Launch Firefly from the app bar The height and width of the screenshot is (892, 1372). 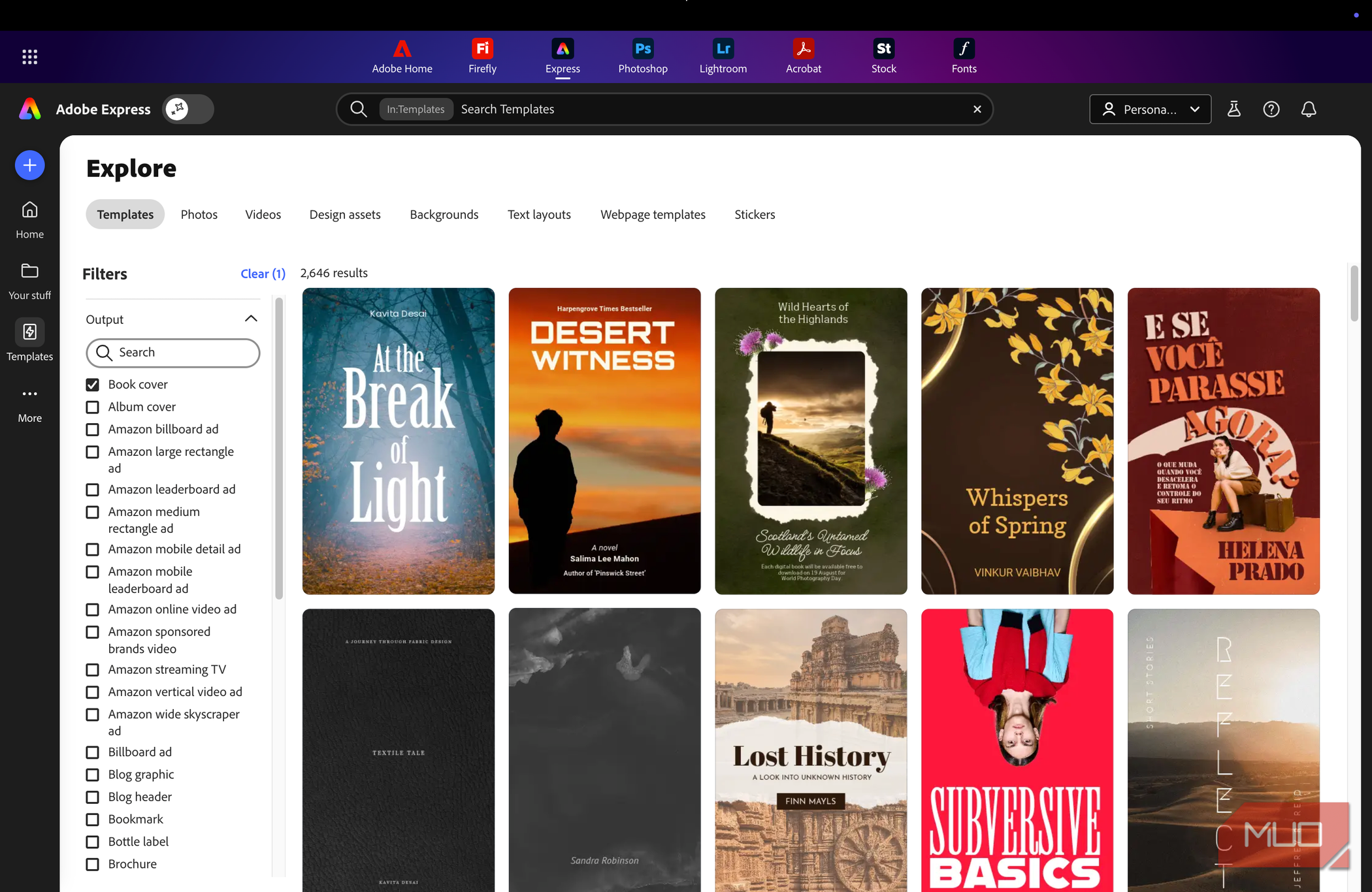[x=482, y=57]
